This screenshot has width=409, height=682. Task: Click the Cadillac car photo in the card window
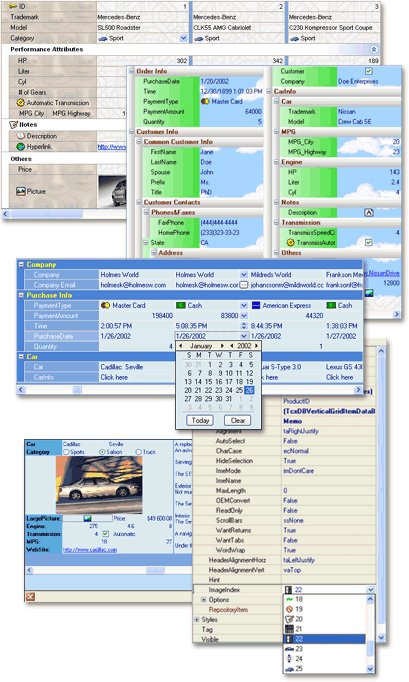pyautogui.click(x=99, y=485)
